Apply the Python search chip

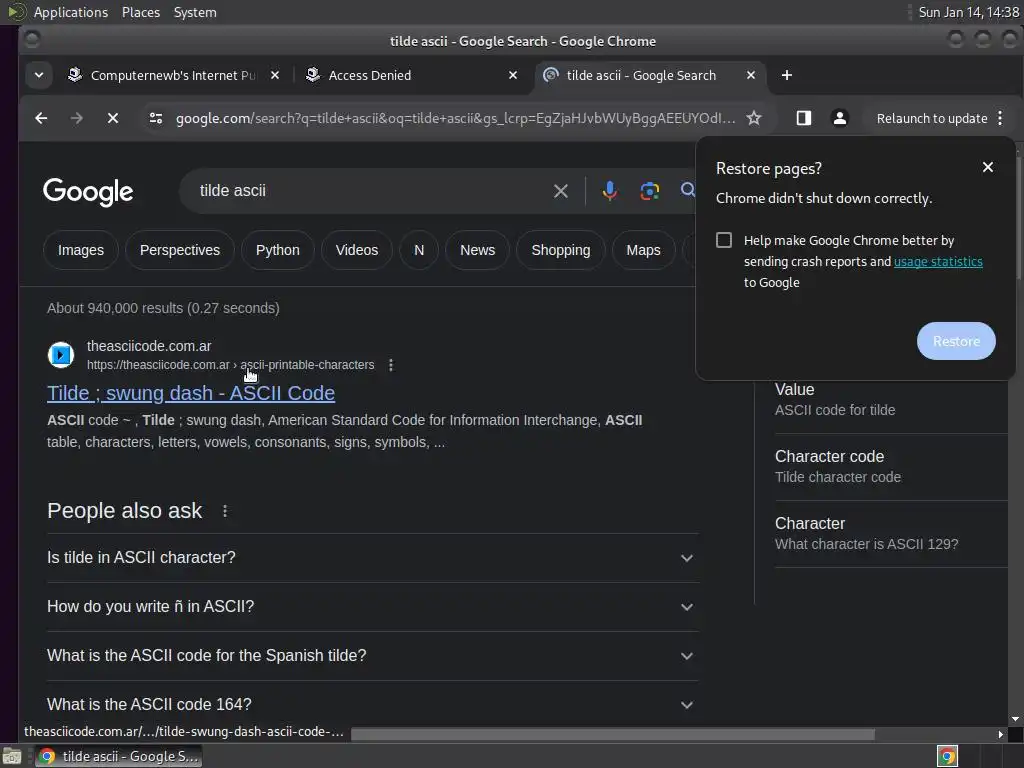pyautogui.click(x=278, y=250)
